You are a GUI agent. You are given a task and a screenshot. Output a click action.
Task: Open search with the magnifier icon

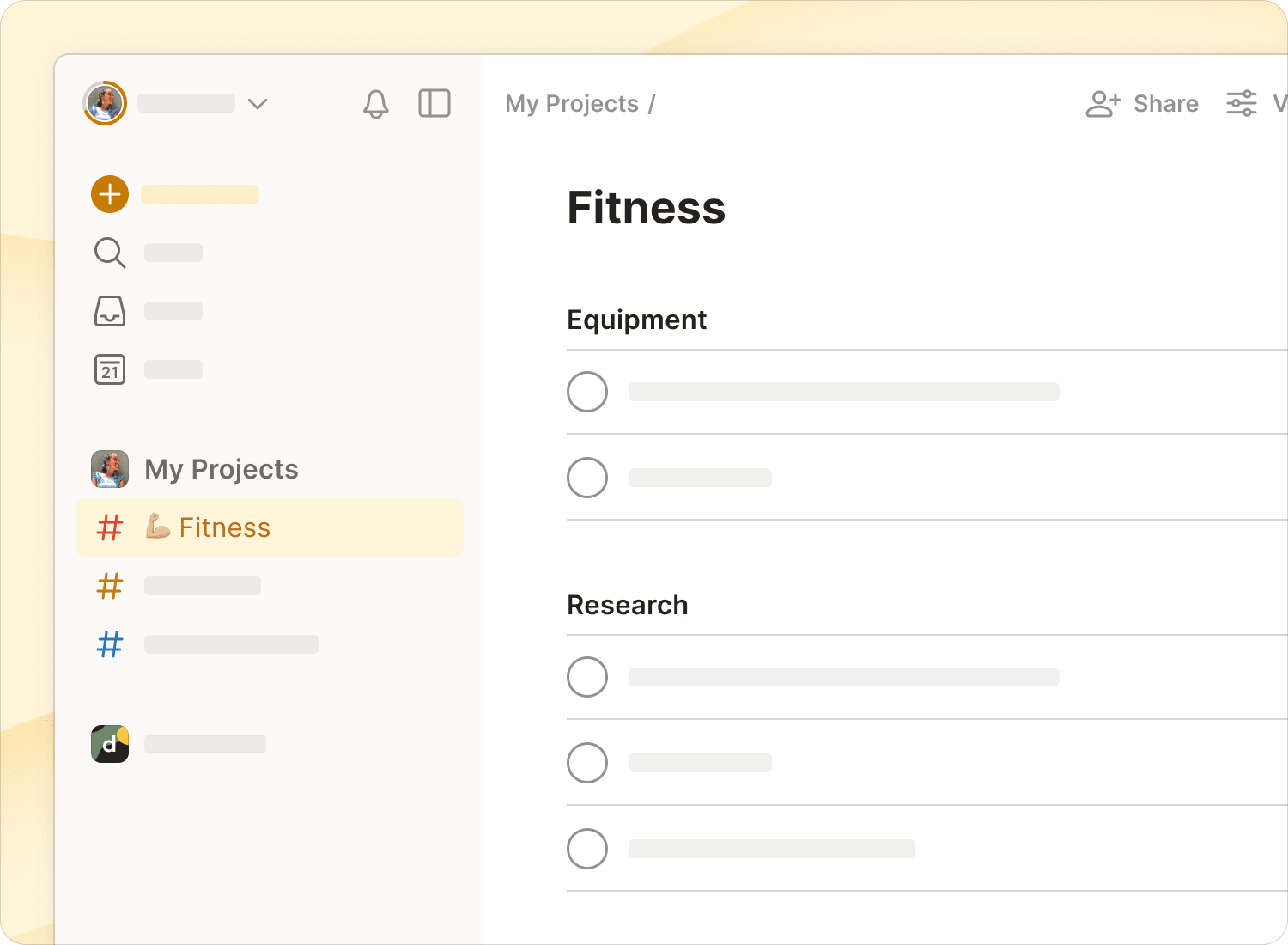[110, 253]
